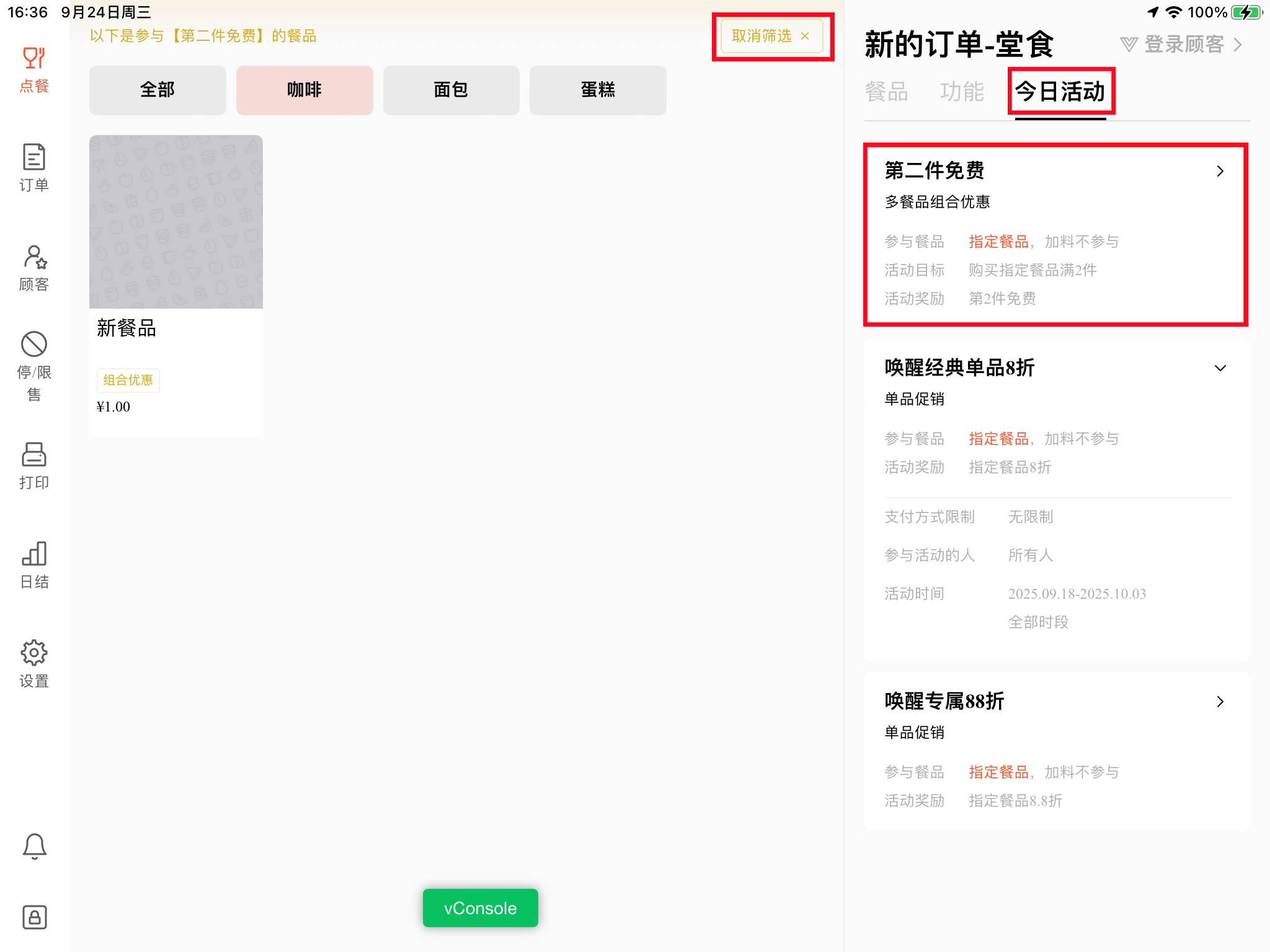
Task: Collapse the 唤醒经典单品8折 activity details
Action: pyautogui.click(x=1220, y=368)
